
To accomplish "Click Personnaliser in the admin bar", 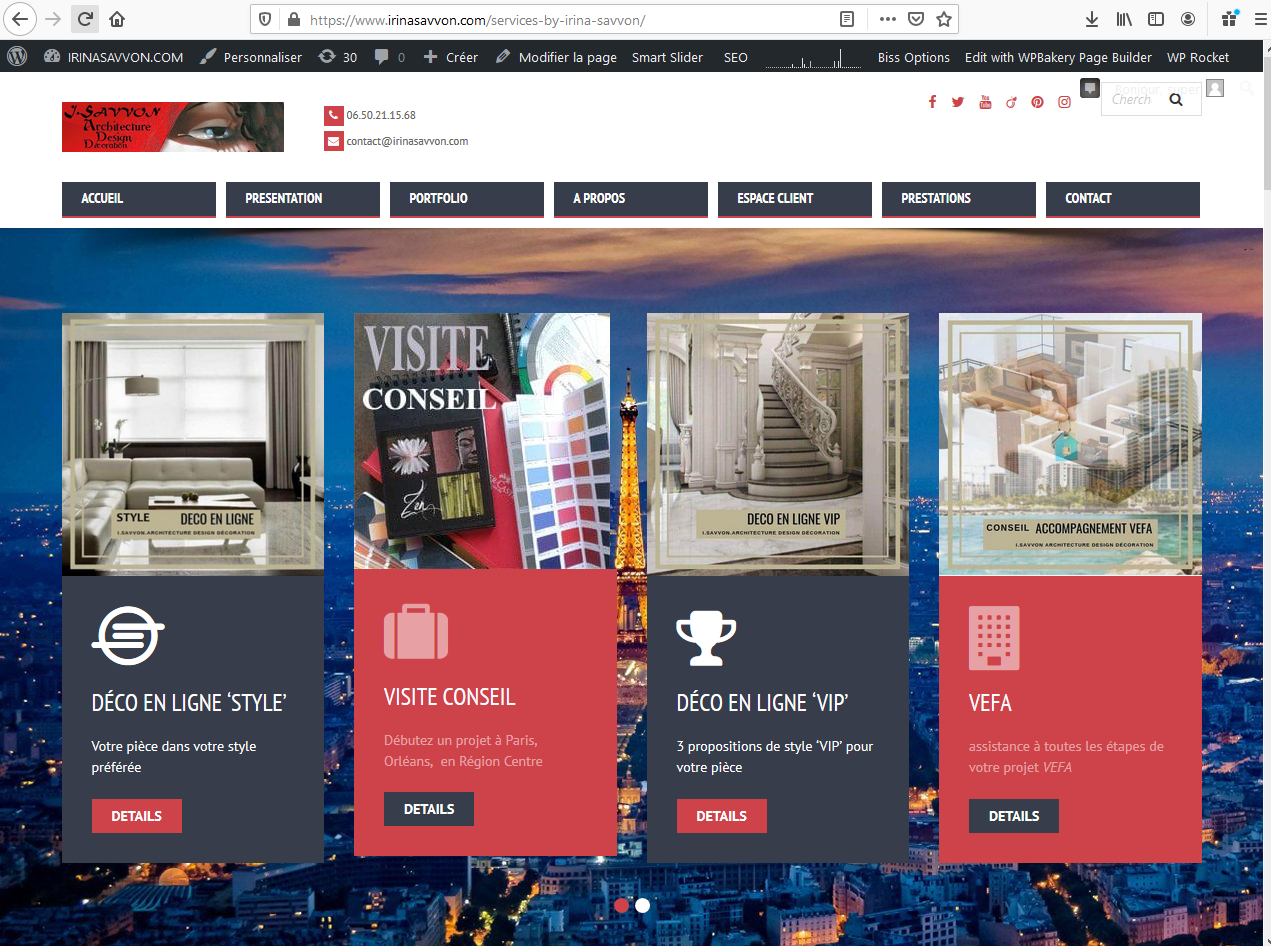I will (251, 57).
